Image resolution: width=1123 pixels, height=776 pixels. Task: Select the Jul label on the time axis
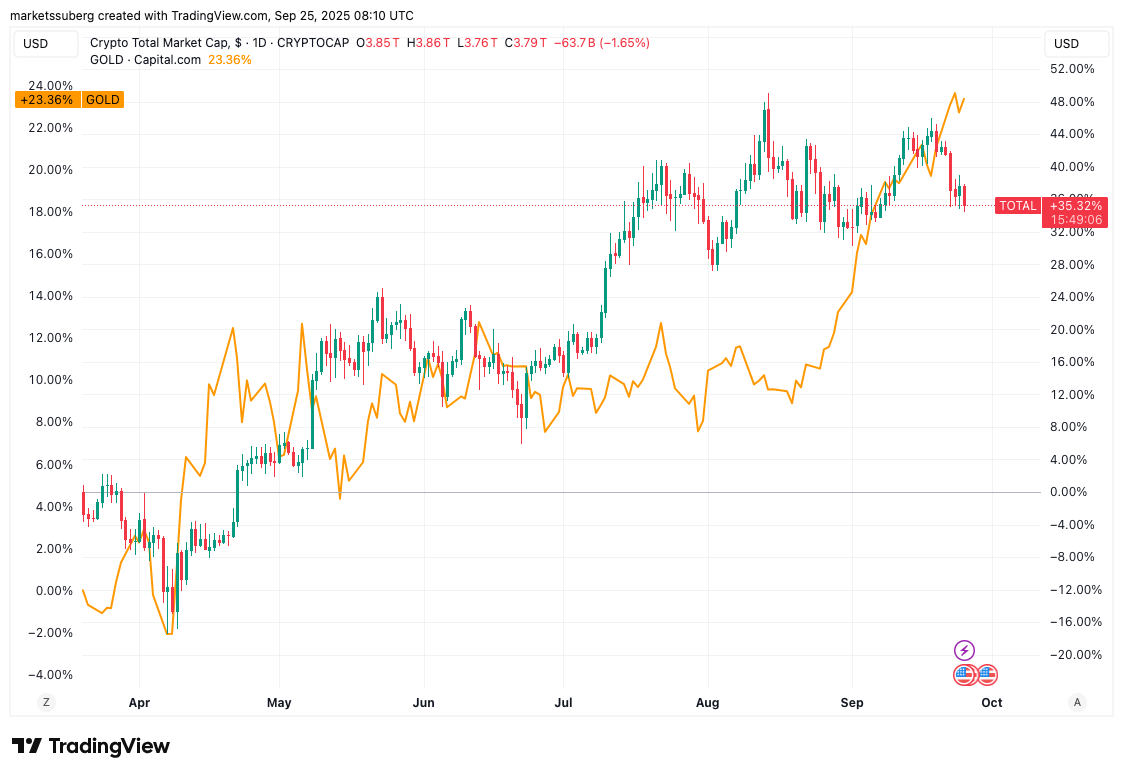(563, 702)
